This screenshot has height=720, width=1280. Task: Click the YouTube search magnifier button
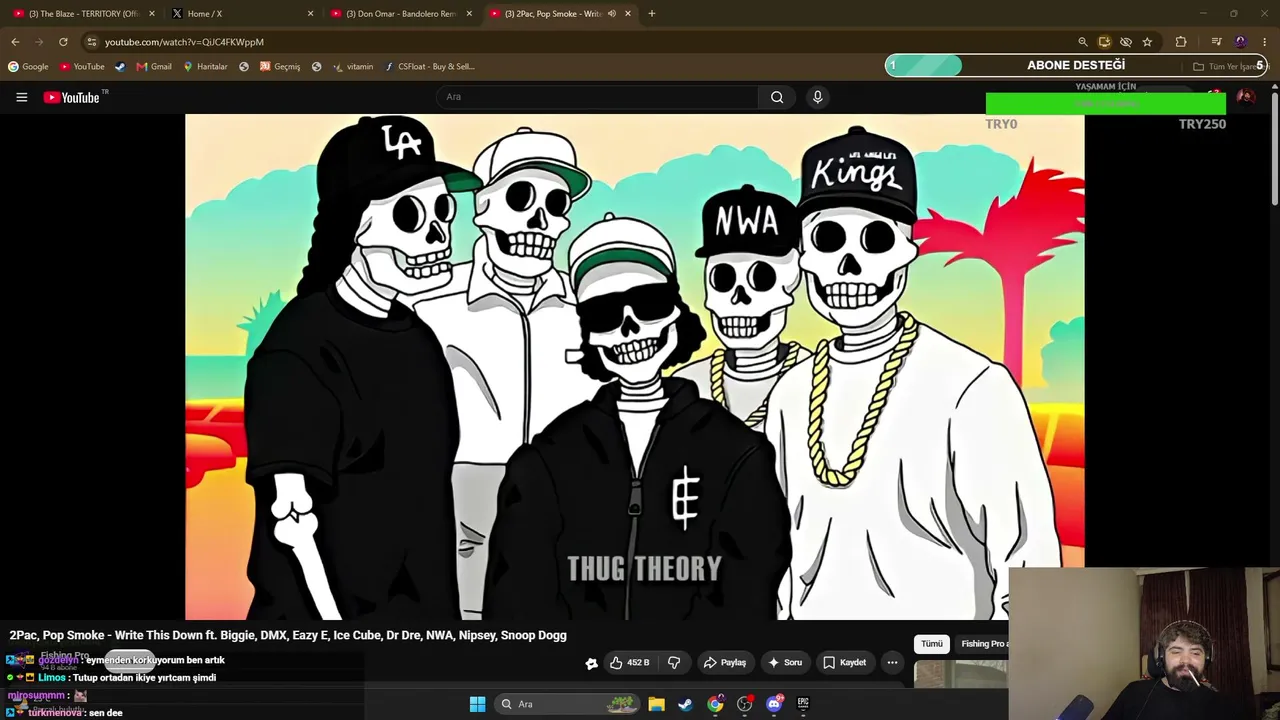coord(777,97)
